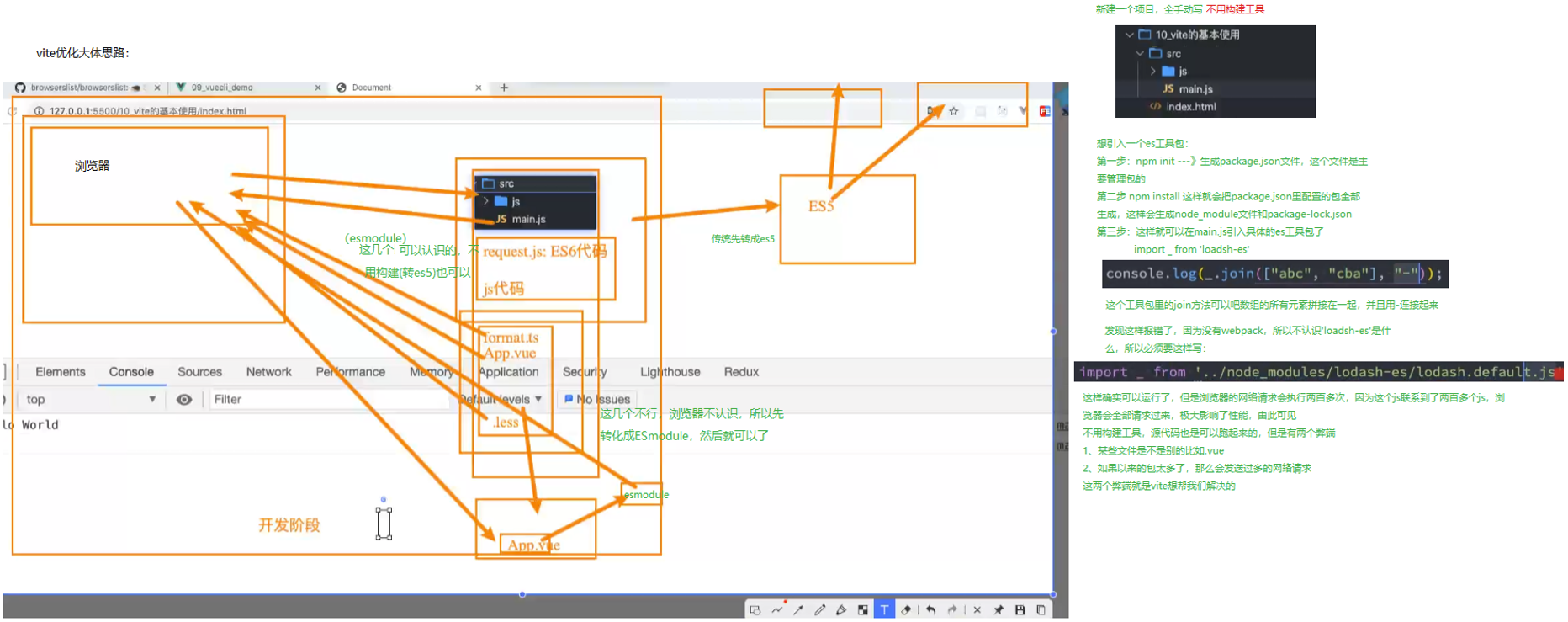Cancel the screenshot with the X icon
Image resolution: width=1568 pixels, height=622 pixels.
point(977,610)
